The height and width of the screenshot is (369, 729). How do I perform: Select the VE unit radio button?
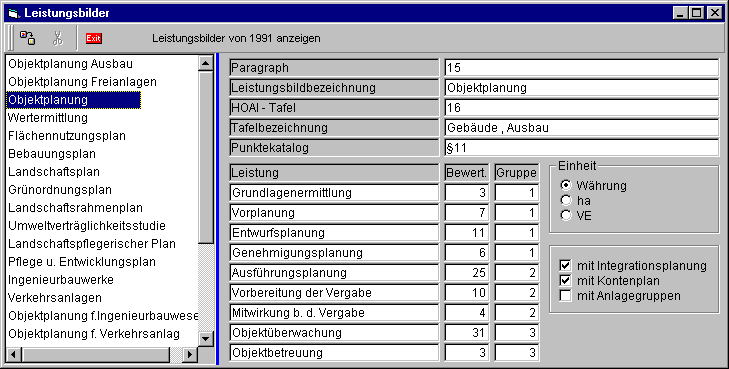566,215
